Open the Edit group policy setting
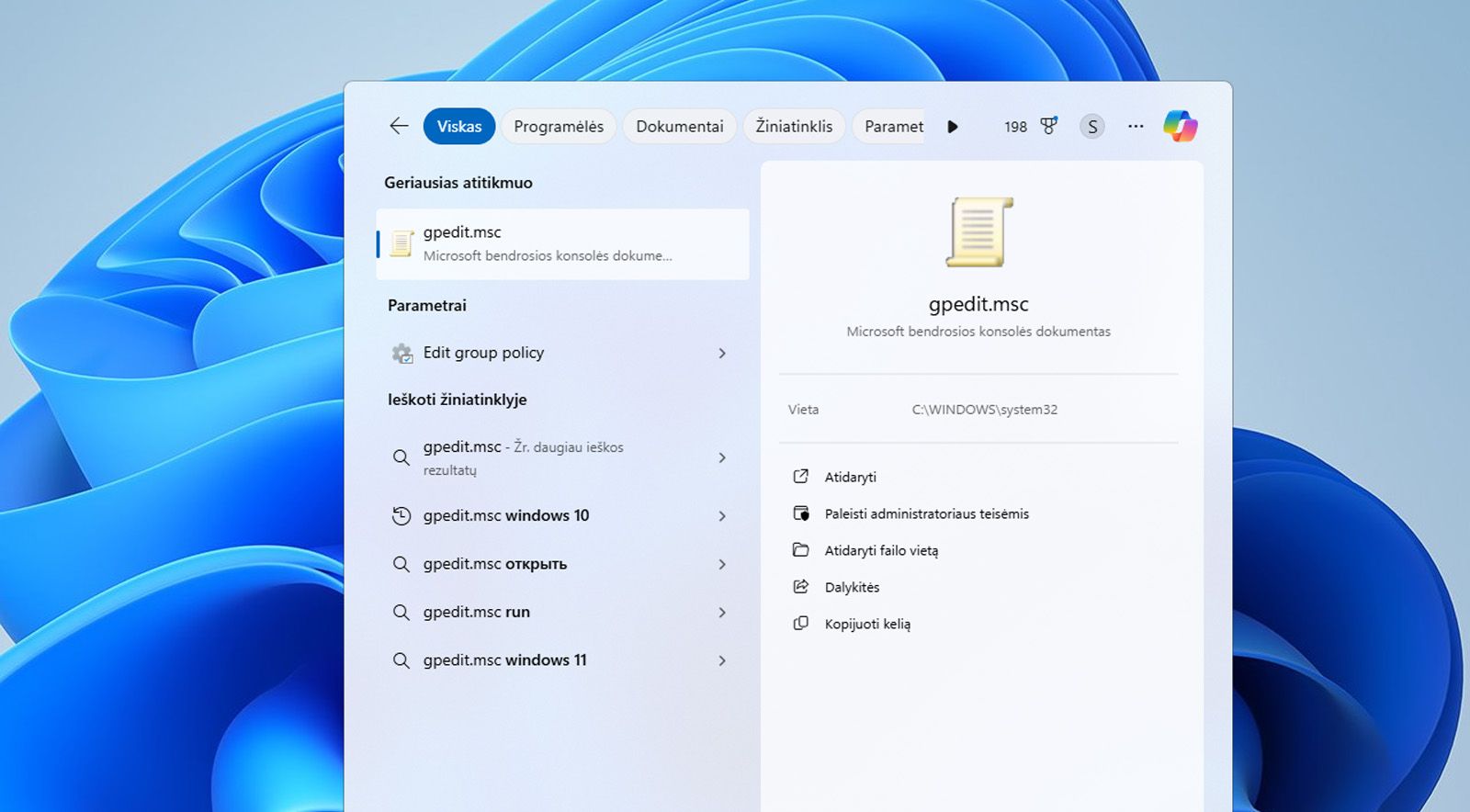Screen dimensions: 1470x812 562,353
